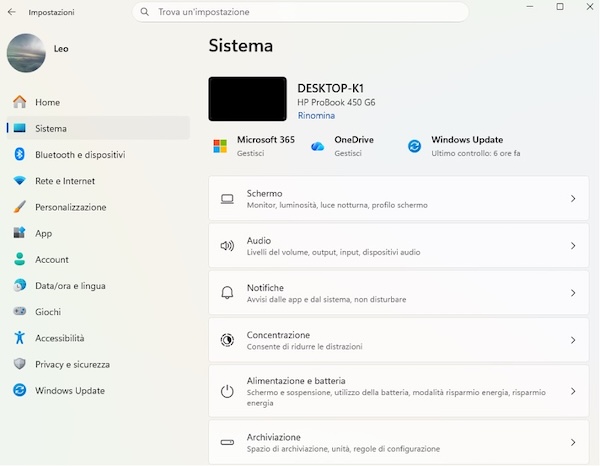Open Privacy e sicurezza label
This screenshot has height=466, width=600.
click(x=72, y=364)
